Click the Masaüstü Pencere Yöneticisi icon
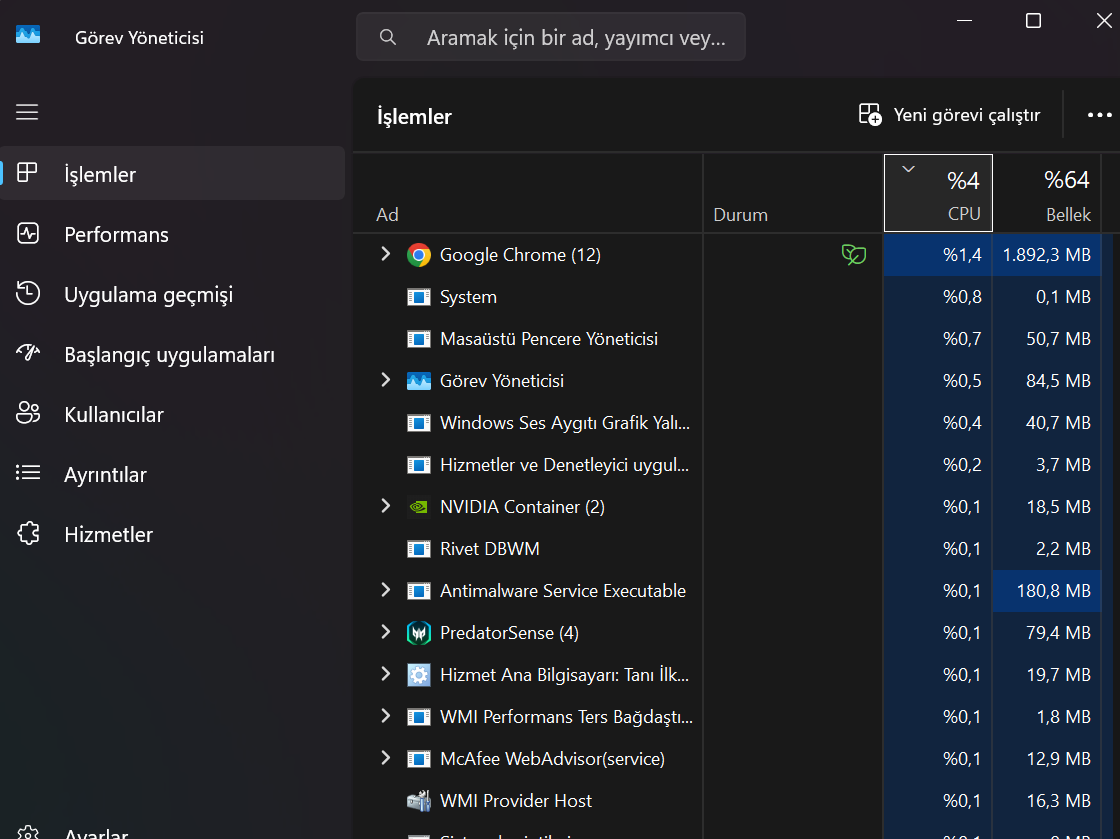 click(419, 339)
